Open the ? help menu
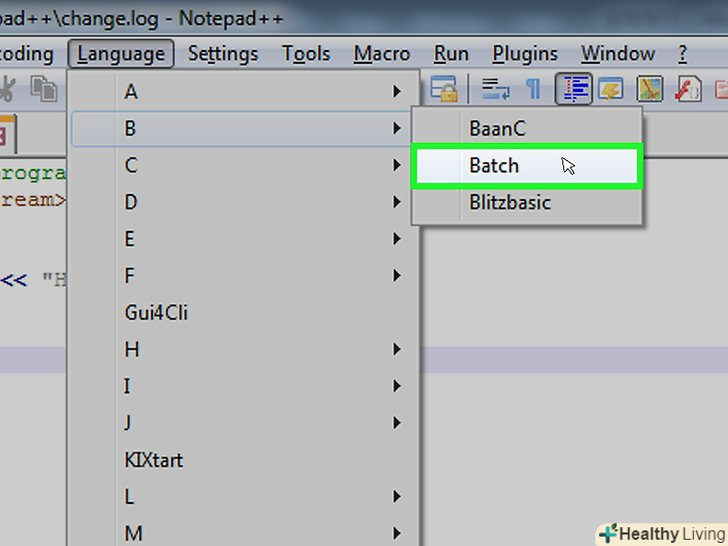Viewport: 728px width, 546px height. pyautogui.click(x=682, y=54)
